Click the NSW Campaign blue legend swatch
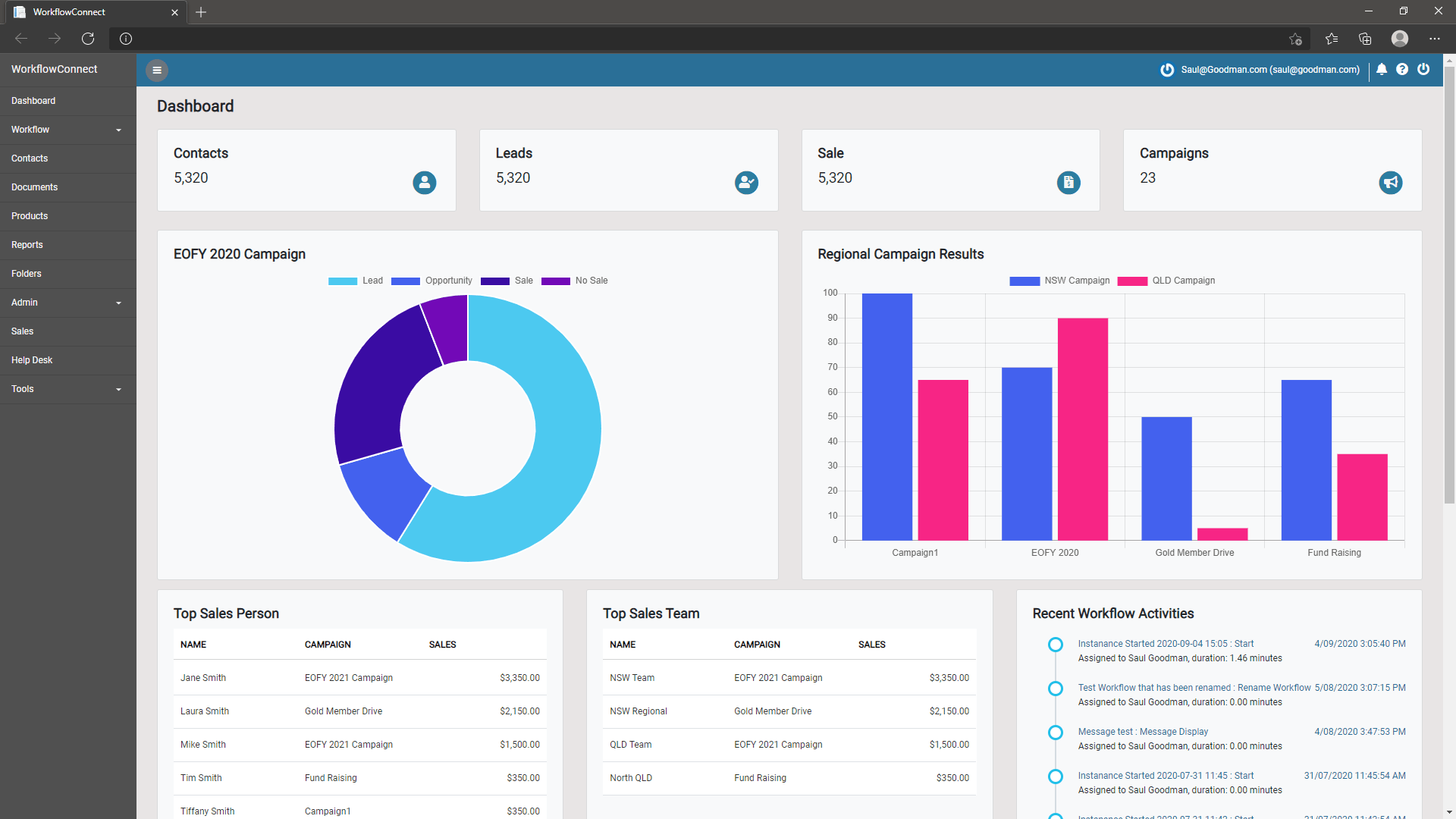Image resolution: width=1456 pixels, height=819 pixels. tap(1025, 281)
